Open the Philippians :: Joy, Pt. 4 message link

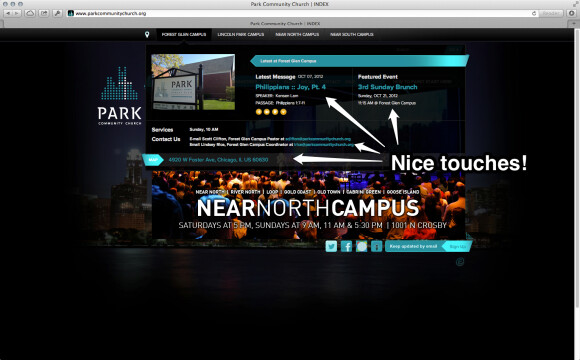coord(291,87)
